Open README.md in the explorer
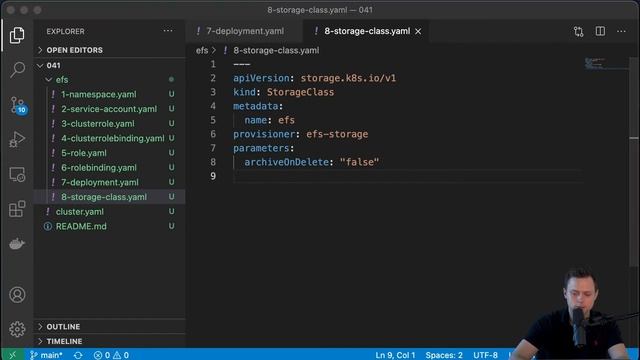Viewport: 640px width, 360px height. click(81, 227)
